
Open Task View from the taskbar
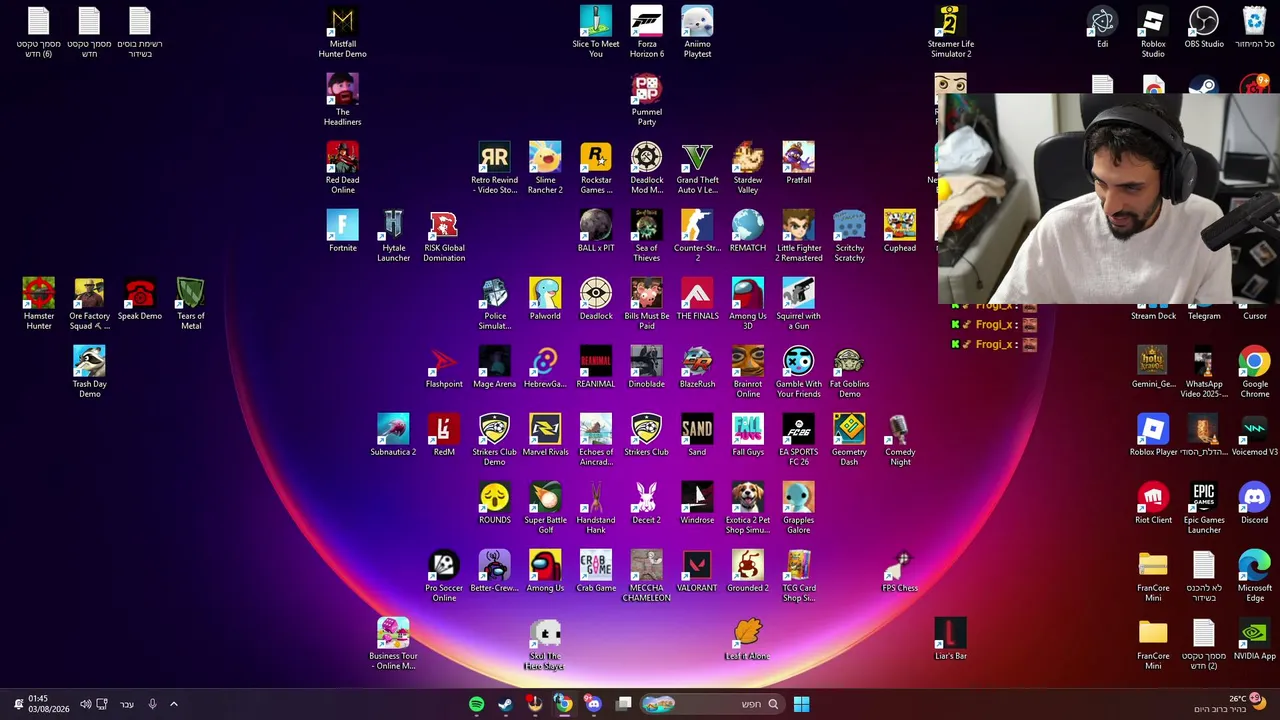624,704
